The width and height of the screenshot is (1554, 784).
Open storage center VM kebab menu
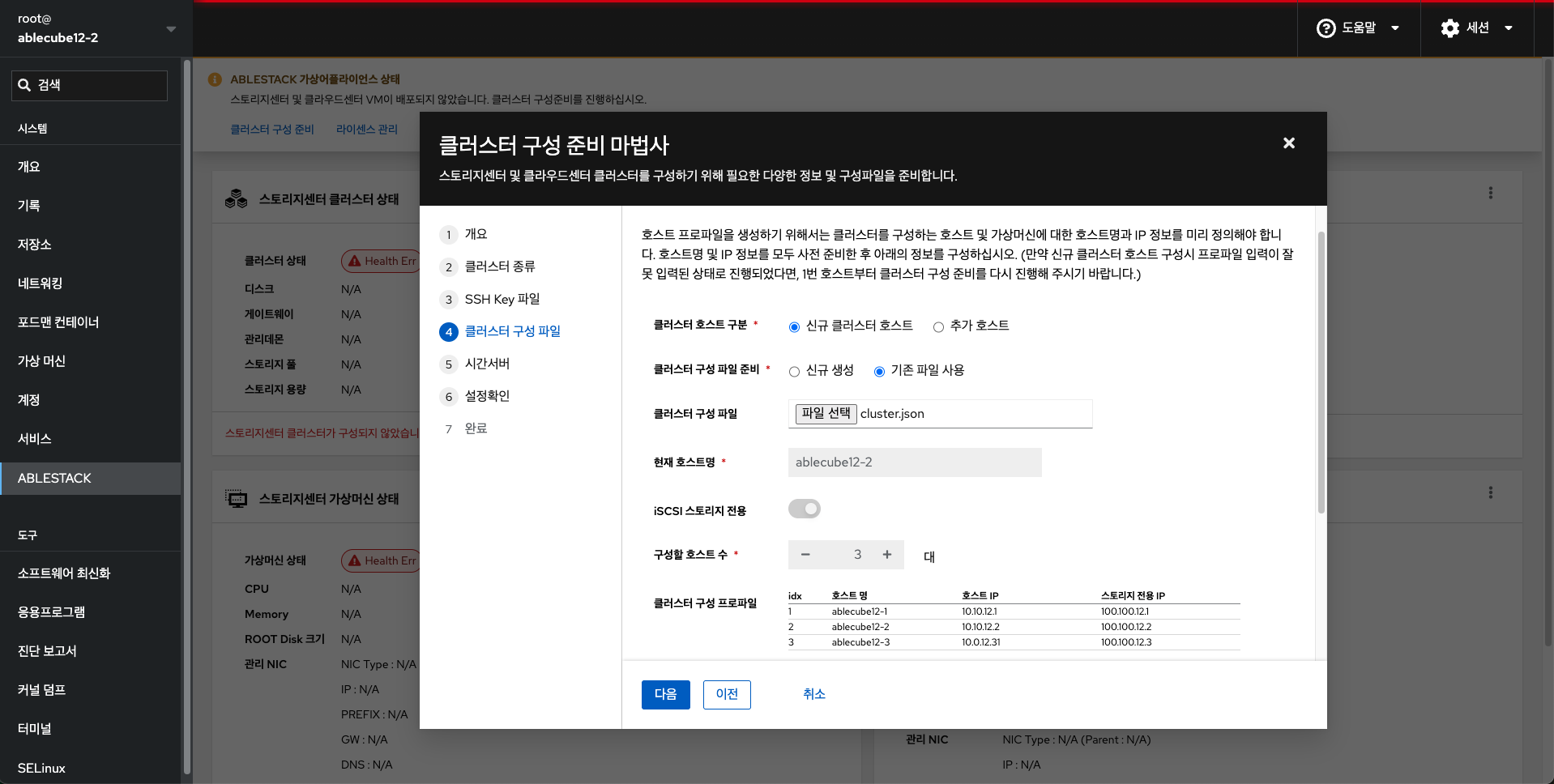pyautogui.click(x=1490, y=493)
